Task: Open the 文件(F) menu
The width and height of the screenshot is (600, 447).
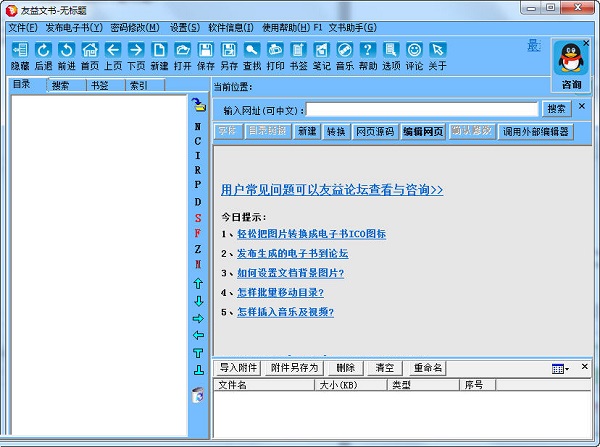Action: pos(23,28)
